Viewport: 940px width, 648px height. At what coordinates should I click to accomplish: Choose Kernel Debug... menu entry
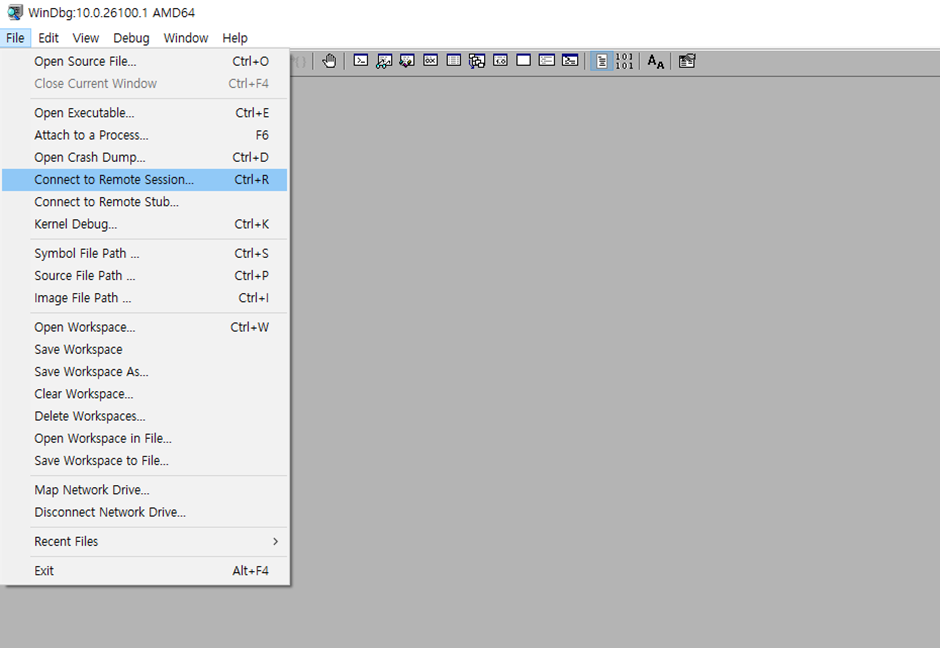(144, 224)
